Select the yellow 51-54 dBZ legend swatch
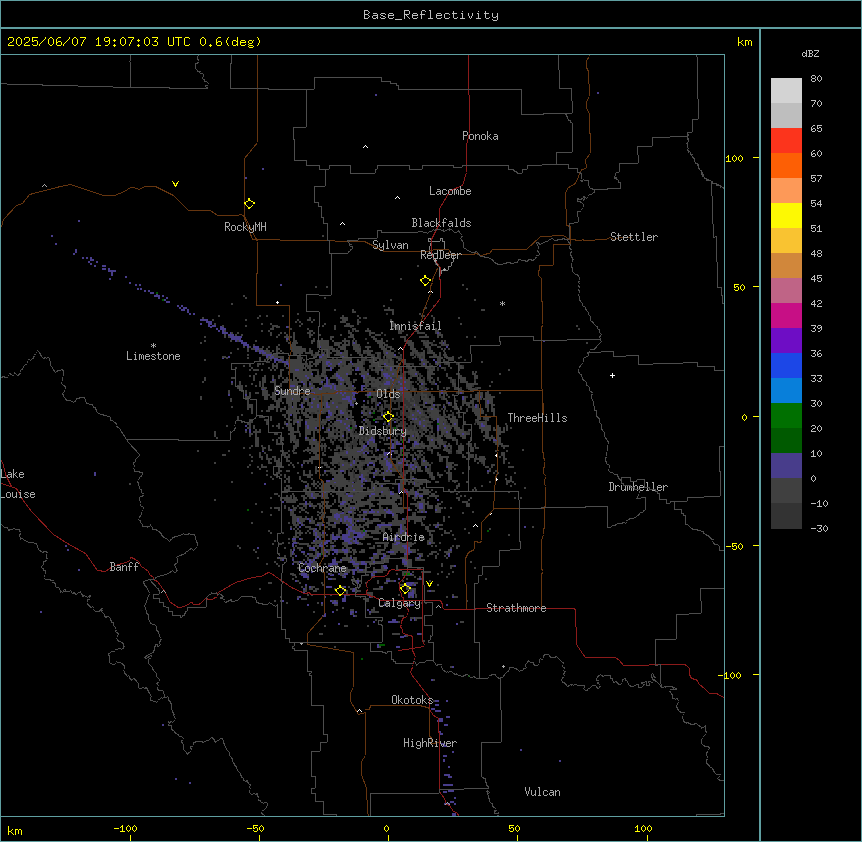 [786, 215]
